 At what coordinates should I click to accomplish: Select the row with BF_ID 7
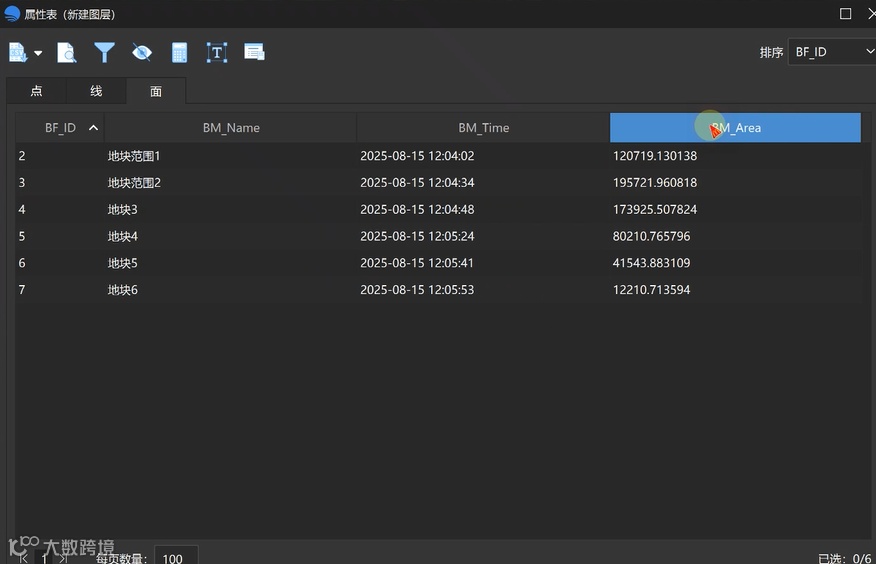point(439,290)
